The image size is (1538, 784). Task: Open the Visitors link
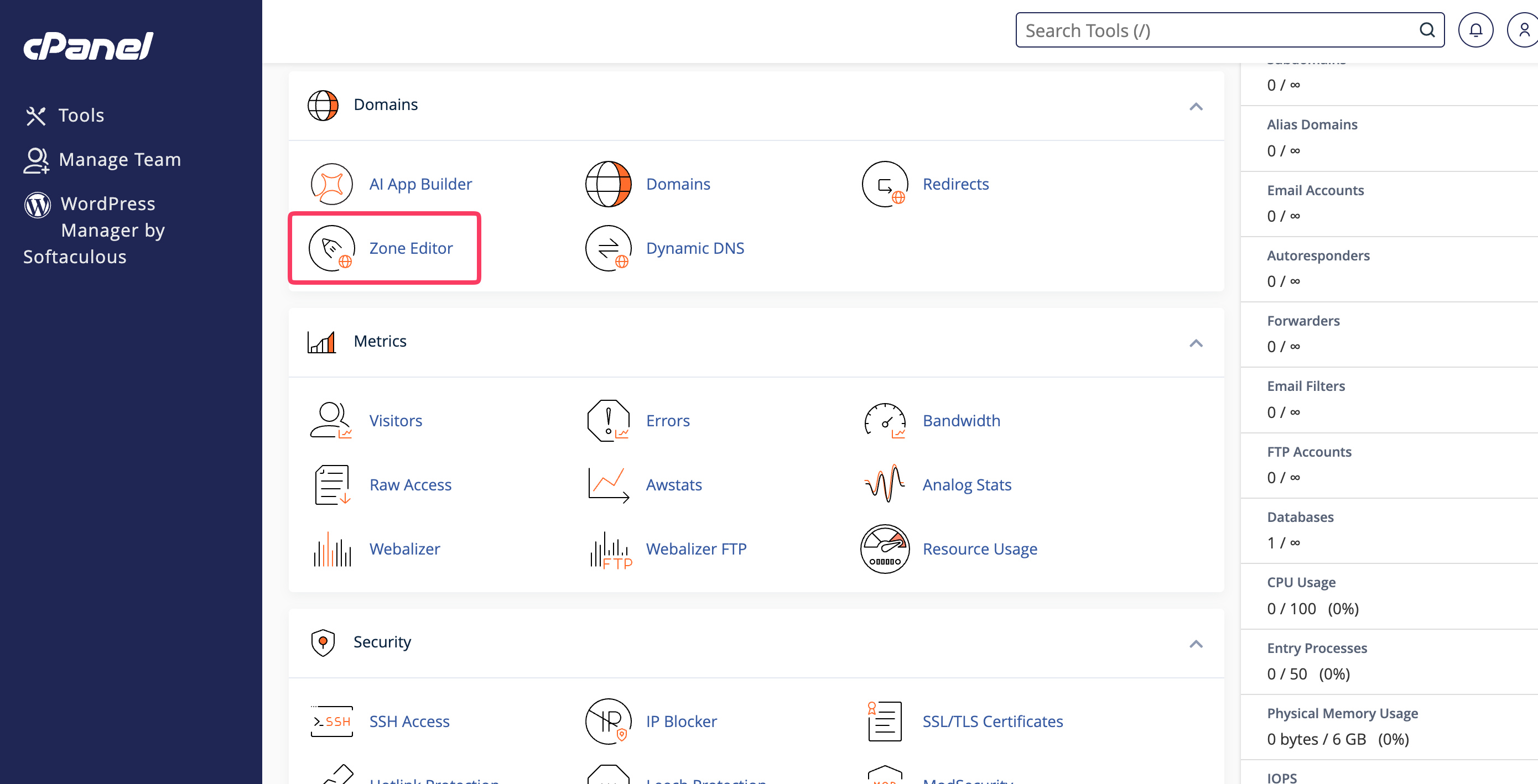pyautogui.click(x=395, y=421)
